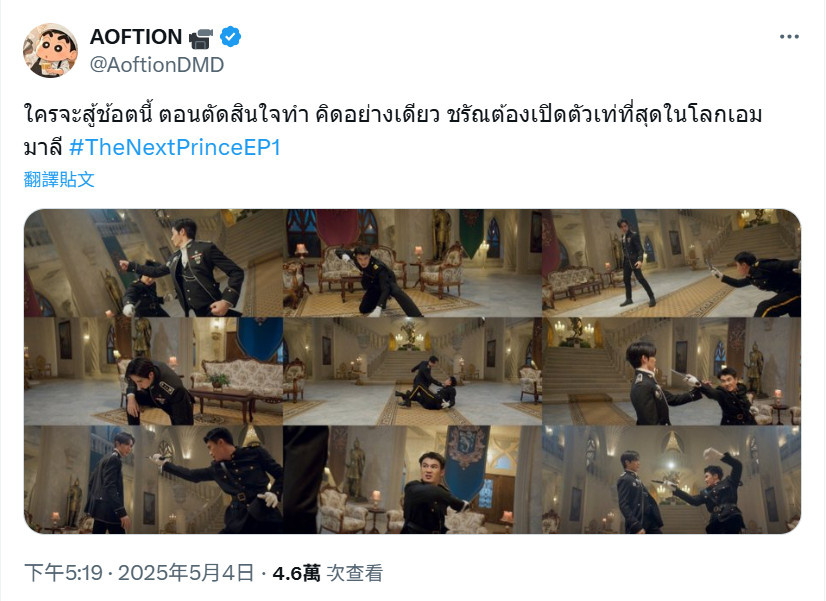Open top-right dagger lunge frame
The height and width of the screenshot is (601, 826).
pyautogui.click(x=672, y=263)
